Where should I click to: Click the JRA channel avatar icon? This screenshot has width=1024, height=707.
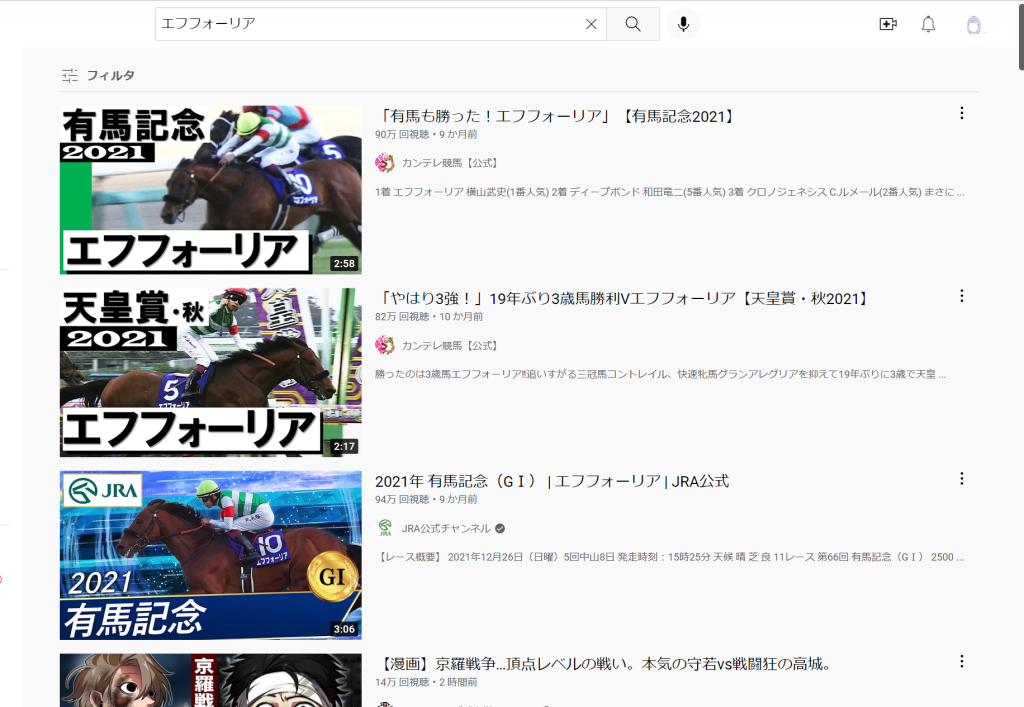pos(385,529)
